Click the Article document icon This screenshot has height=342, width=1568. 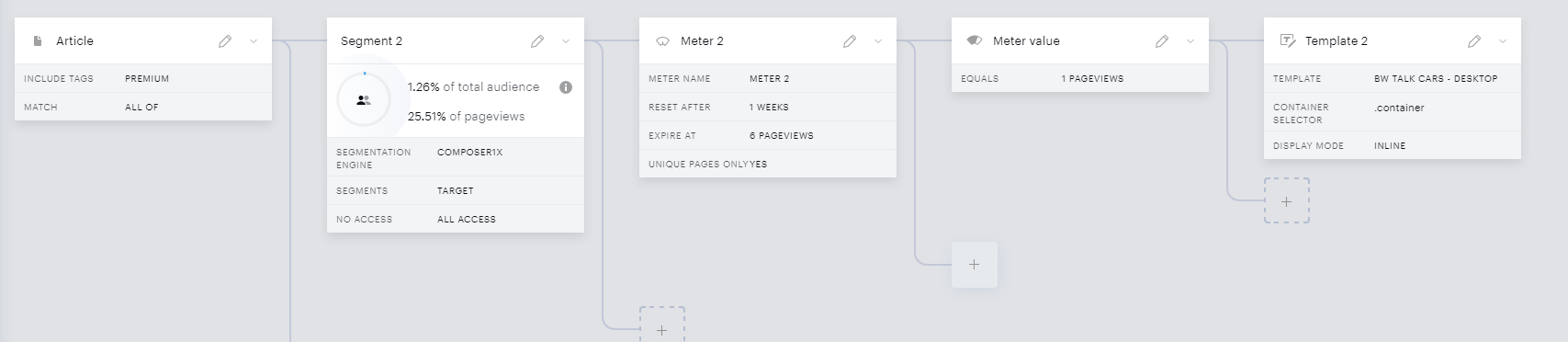(38, 41)
